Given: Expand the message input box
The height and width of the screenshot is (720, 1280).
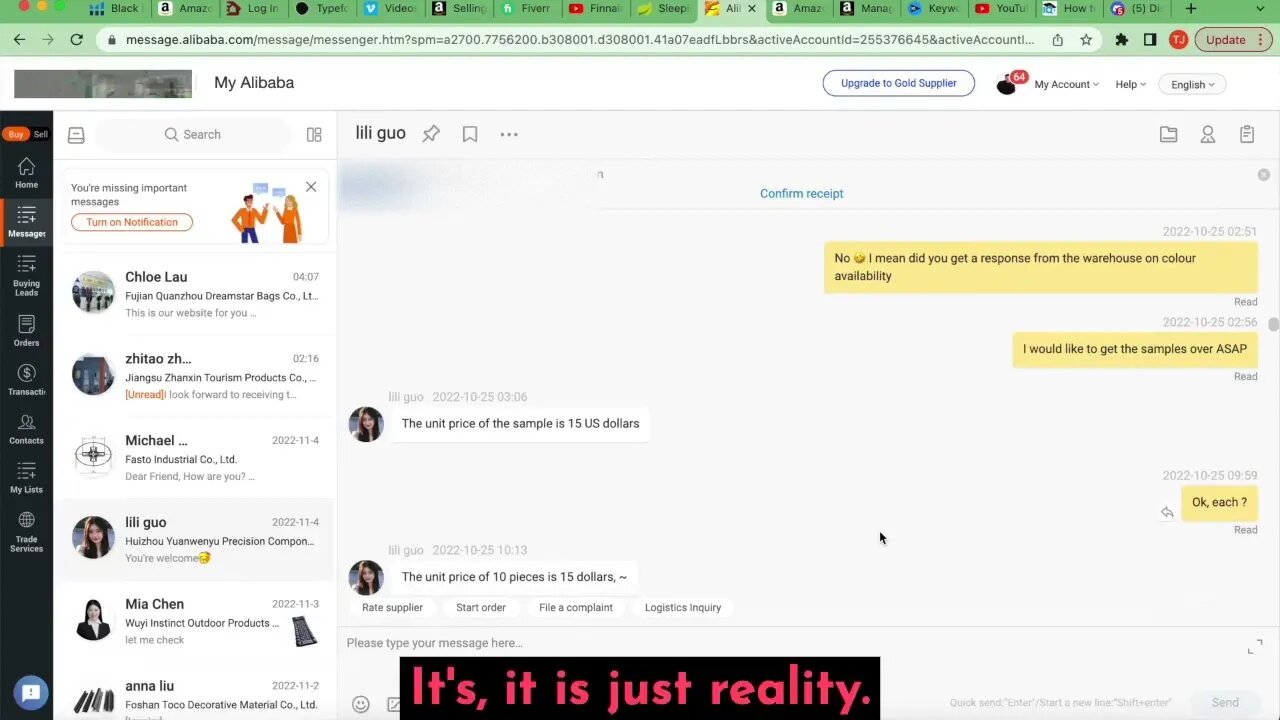Looking at the screenshot, I should click(x=1255, y=647).
